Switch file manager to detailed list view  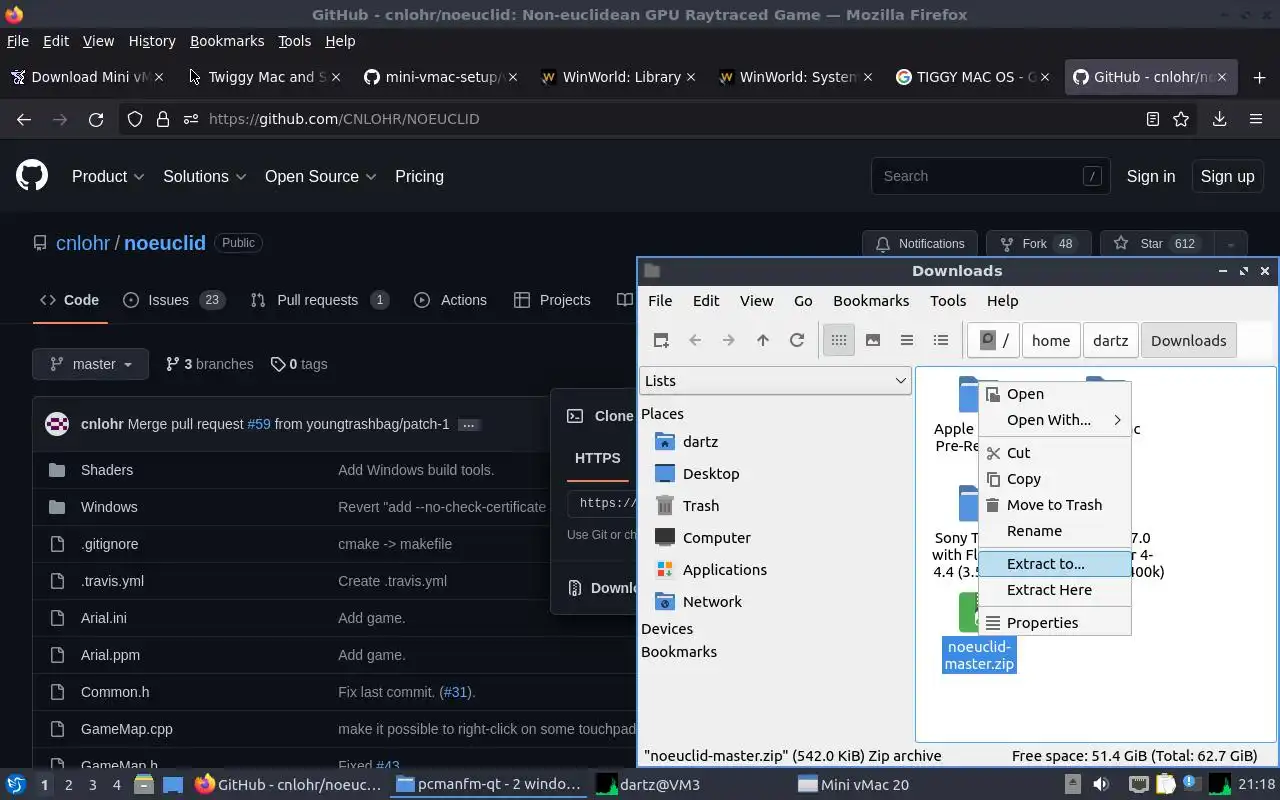click(x=941, y=340)
